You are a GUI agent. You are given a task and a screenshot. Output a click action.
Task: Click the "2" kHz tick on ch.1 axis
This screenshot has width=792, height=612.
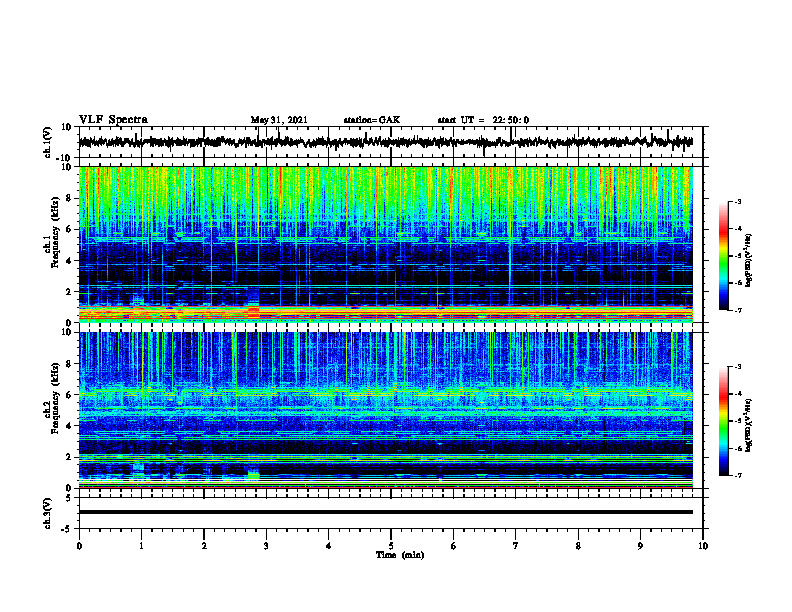pos(70,292)
